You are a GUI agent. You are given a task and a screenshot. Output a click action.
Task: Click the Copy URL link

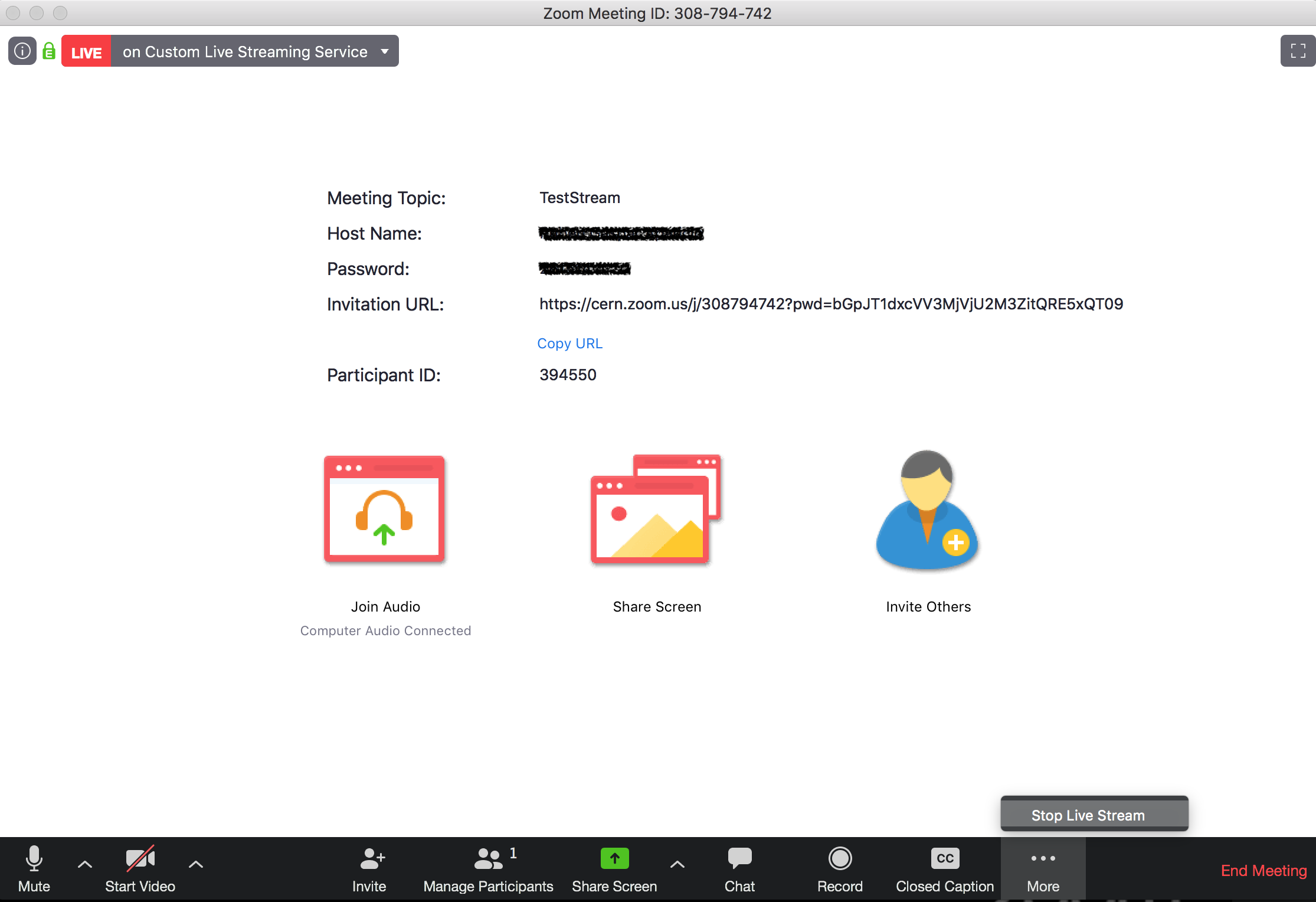(569, 344)
